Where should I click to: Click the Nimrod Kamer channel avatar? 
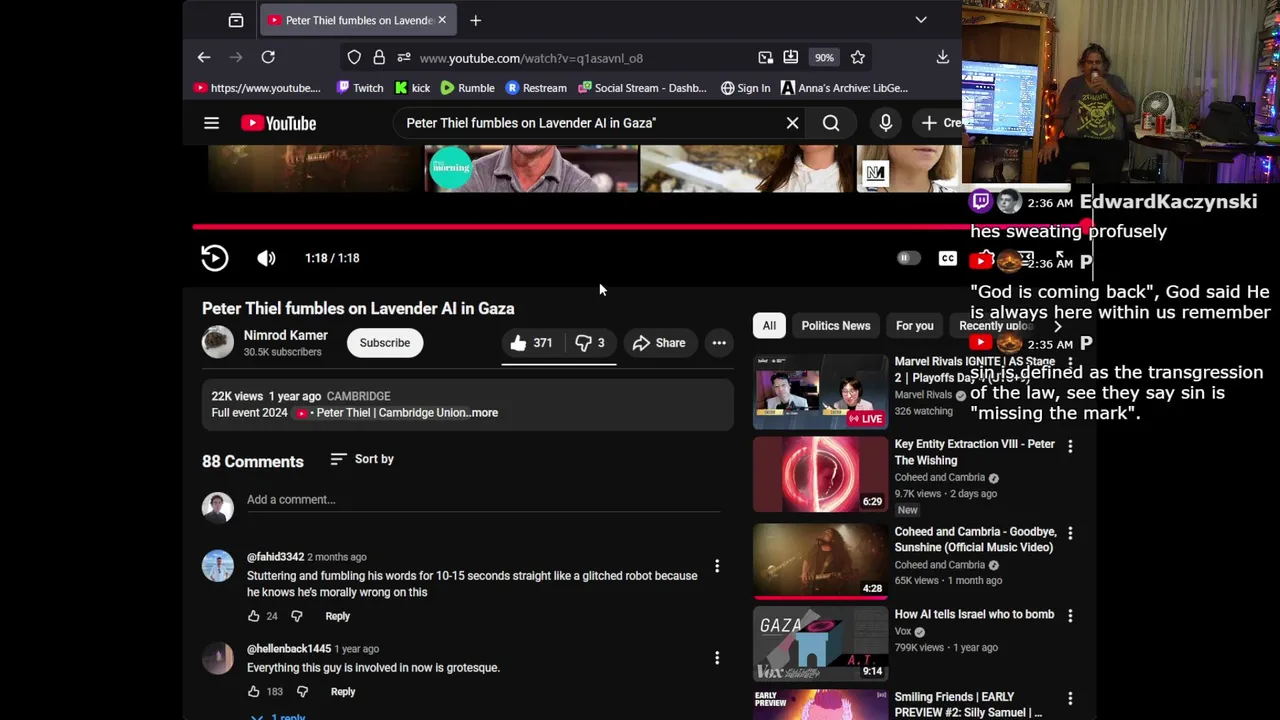click(217, 342)
